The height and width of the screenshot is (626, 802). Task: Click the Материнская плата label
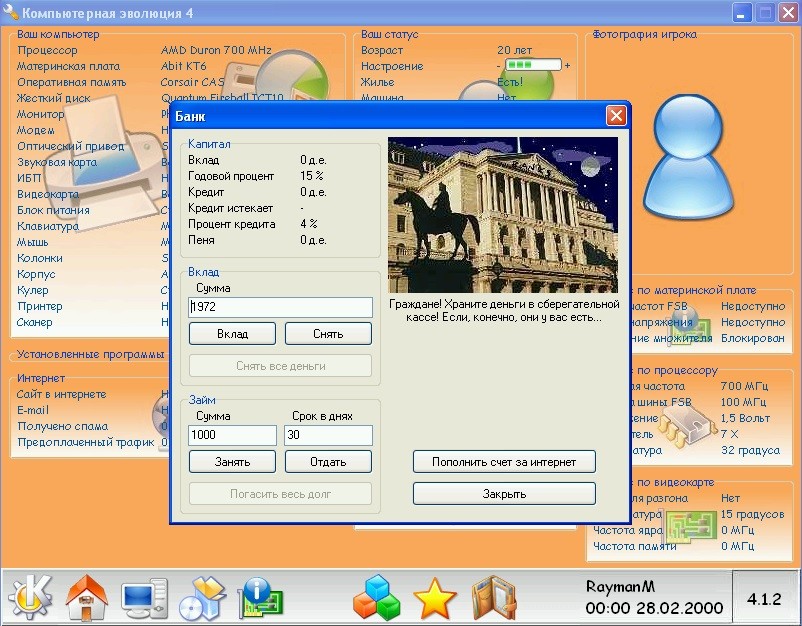tap(69, 66)
